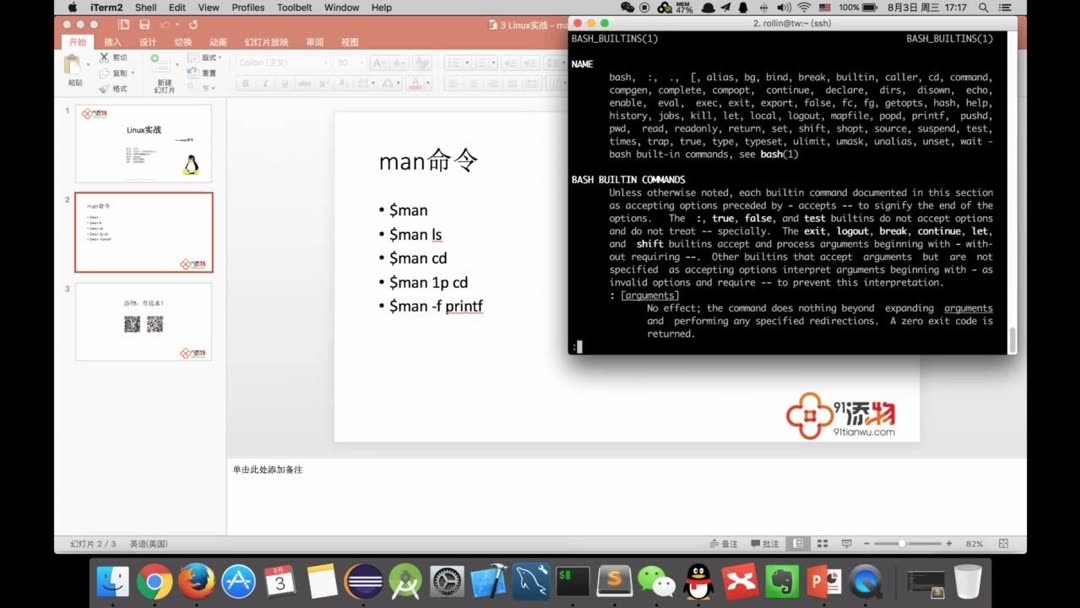Viewport: 1080px width, 608px height.
Task: Click the New Slide (新建幻灯片) icon
Action: pos(160,70)
